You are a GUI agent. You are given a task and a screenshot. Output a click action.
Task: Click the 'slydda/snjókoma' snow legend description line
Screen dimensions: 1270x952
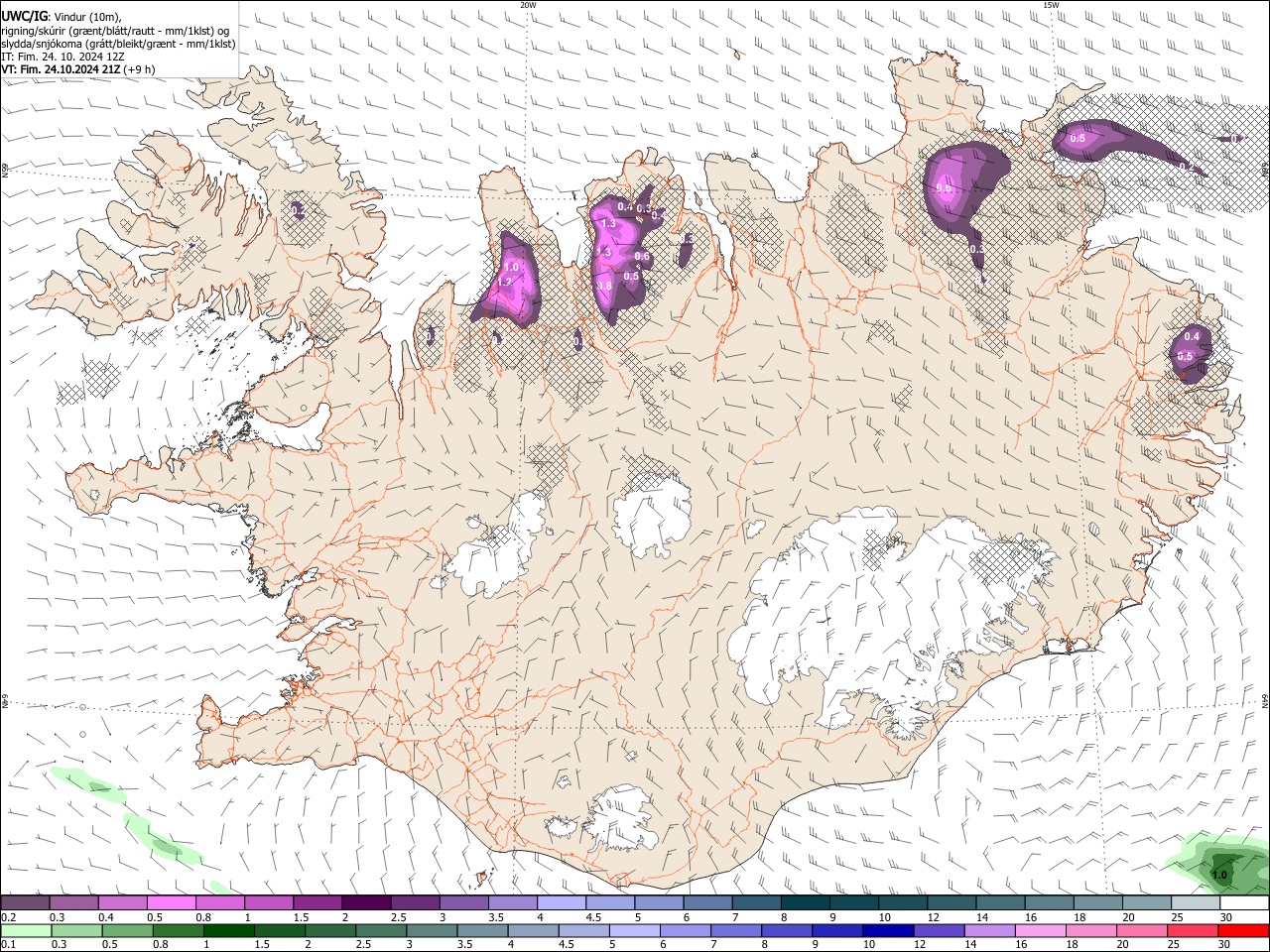tap(118, 44)
